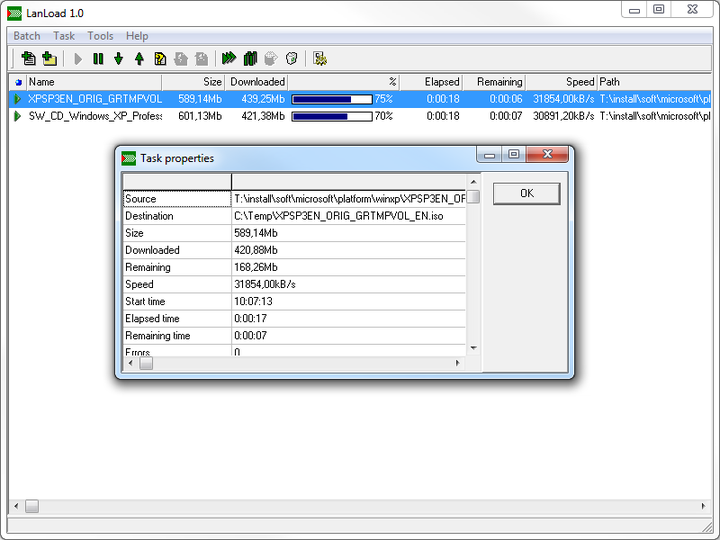Minimize the Task properties dialog
This screenshot has width=720, height=540.
[489, 155]
